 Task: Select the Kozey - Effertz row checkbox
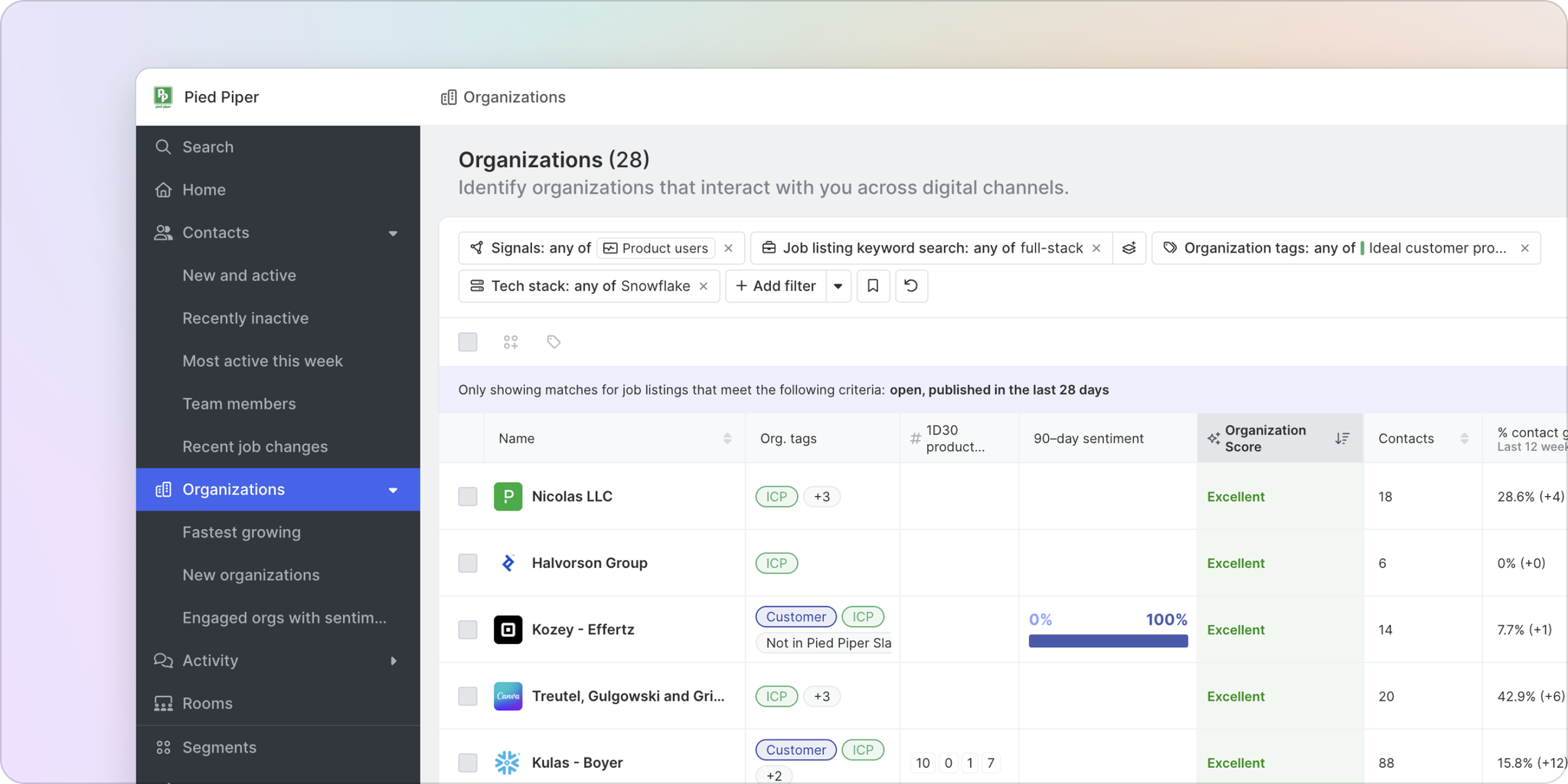coord(468,630)
